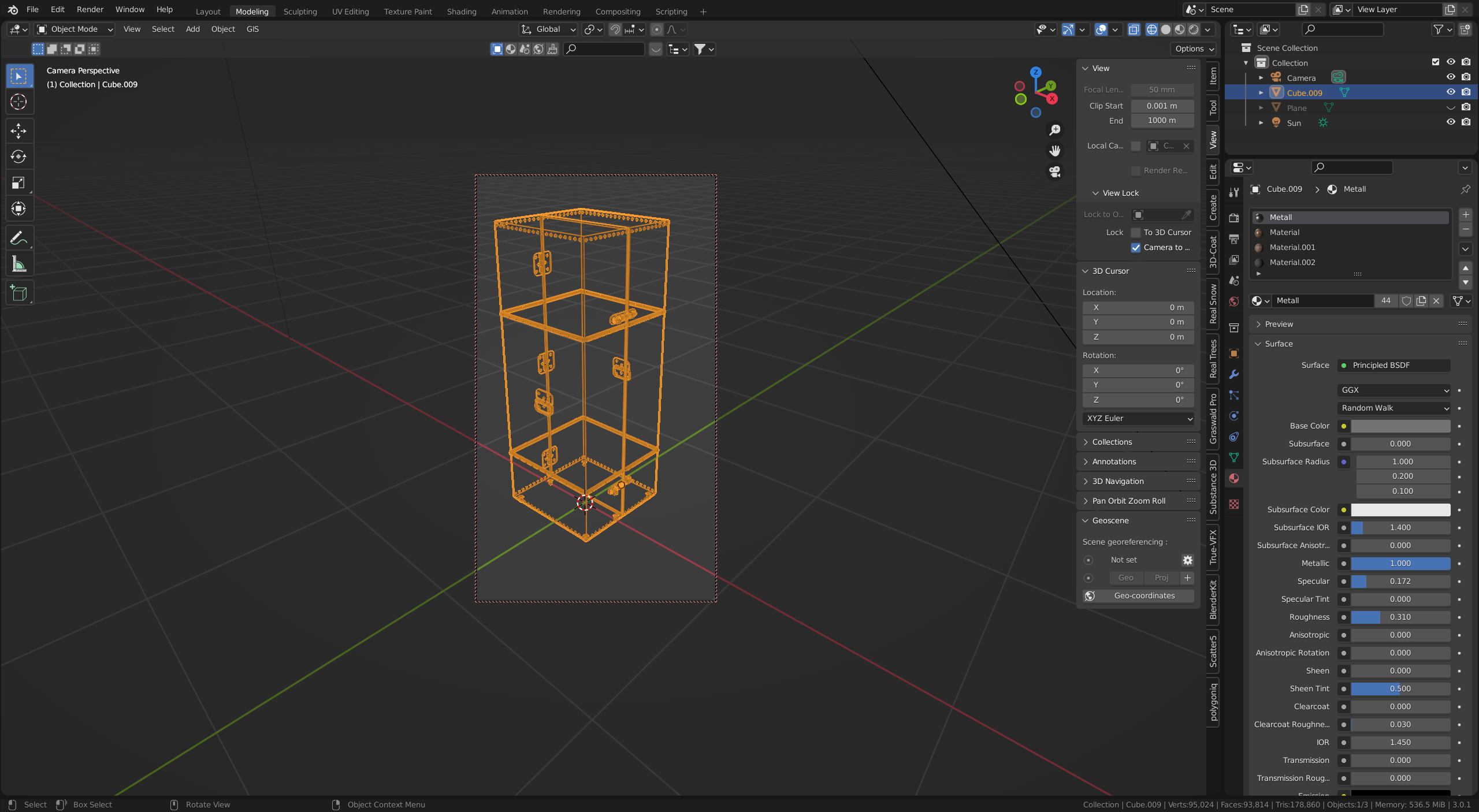Open the XYZ Euler rotation dropdown
This screenshot has height=812, width=1479.
1138,418
